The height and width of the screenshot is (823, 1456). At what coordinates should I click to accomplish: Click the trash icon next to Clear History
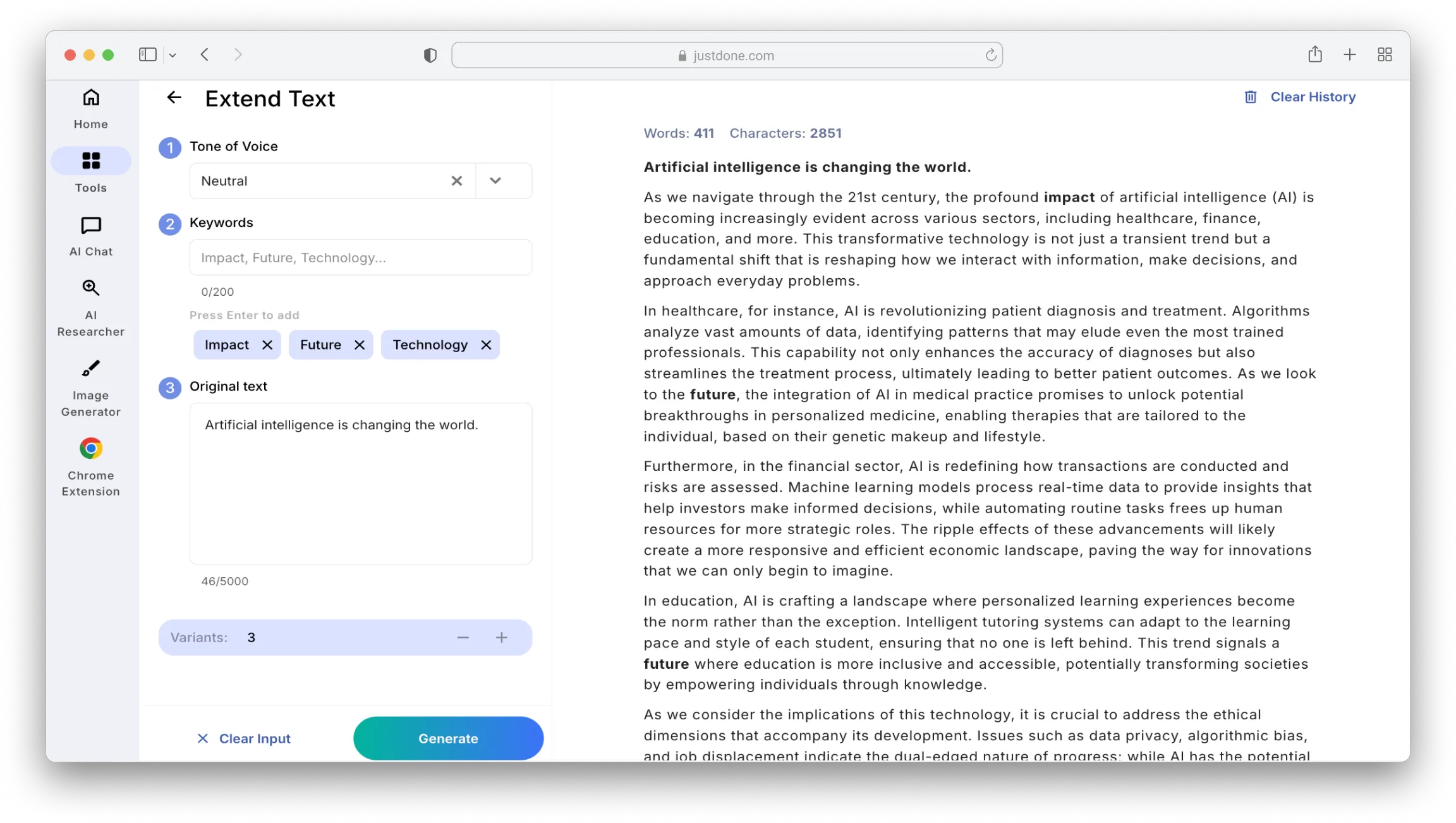tap(1251, 96)
